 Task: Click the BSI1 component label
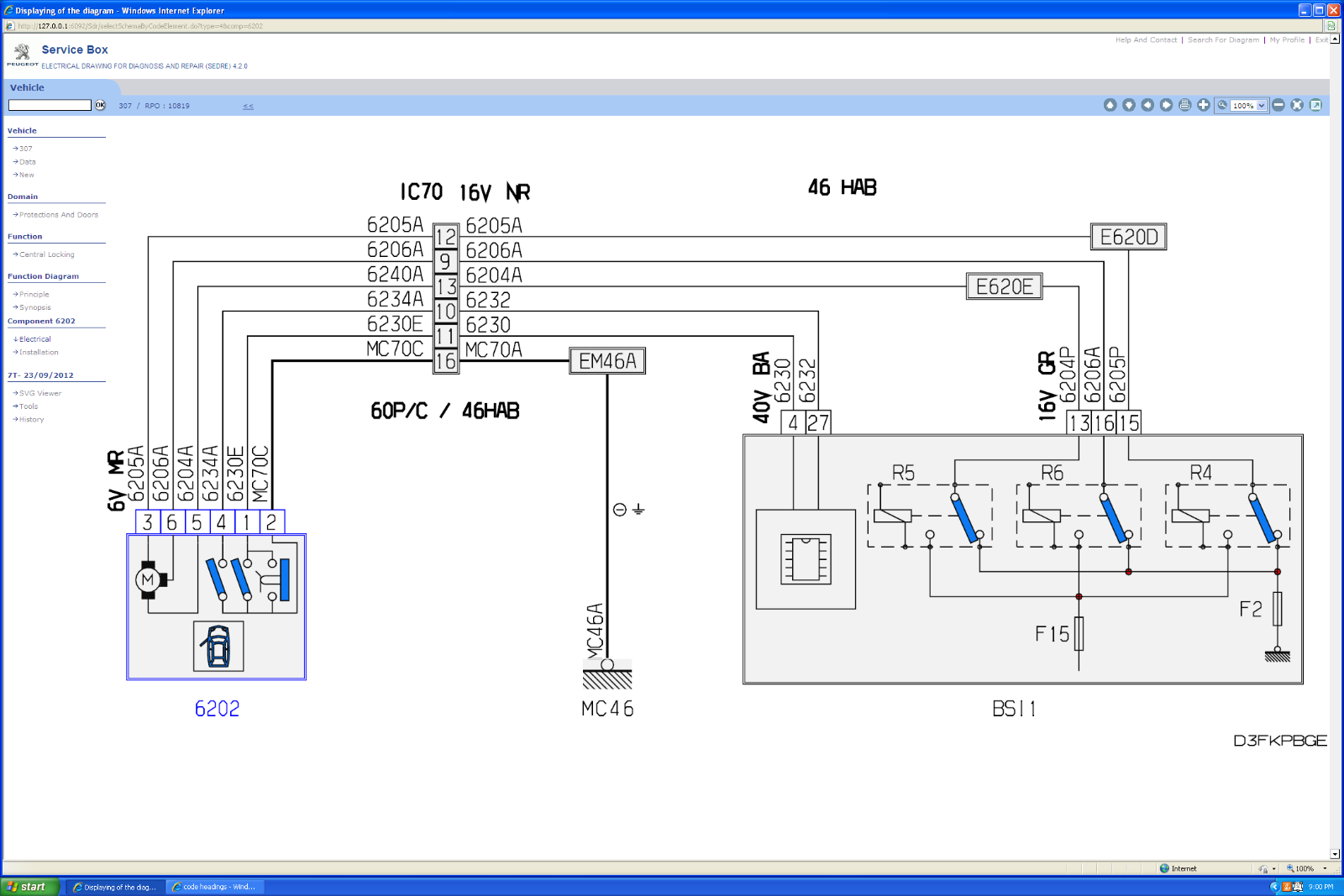1014,709
